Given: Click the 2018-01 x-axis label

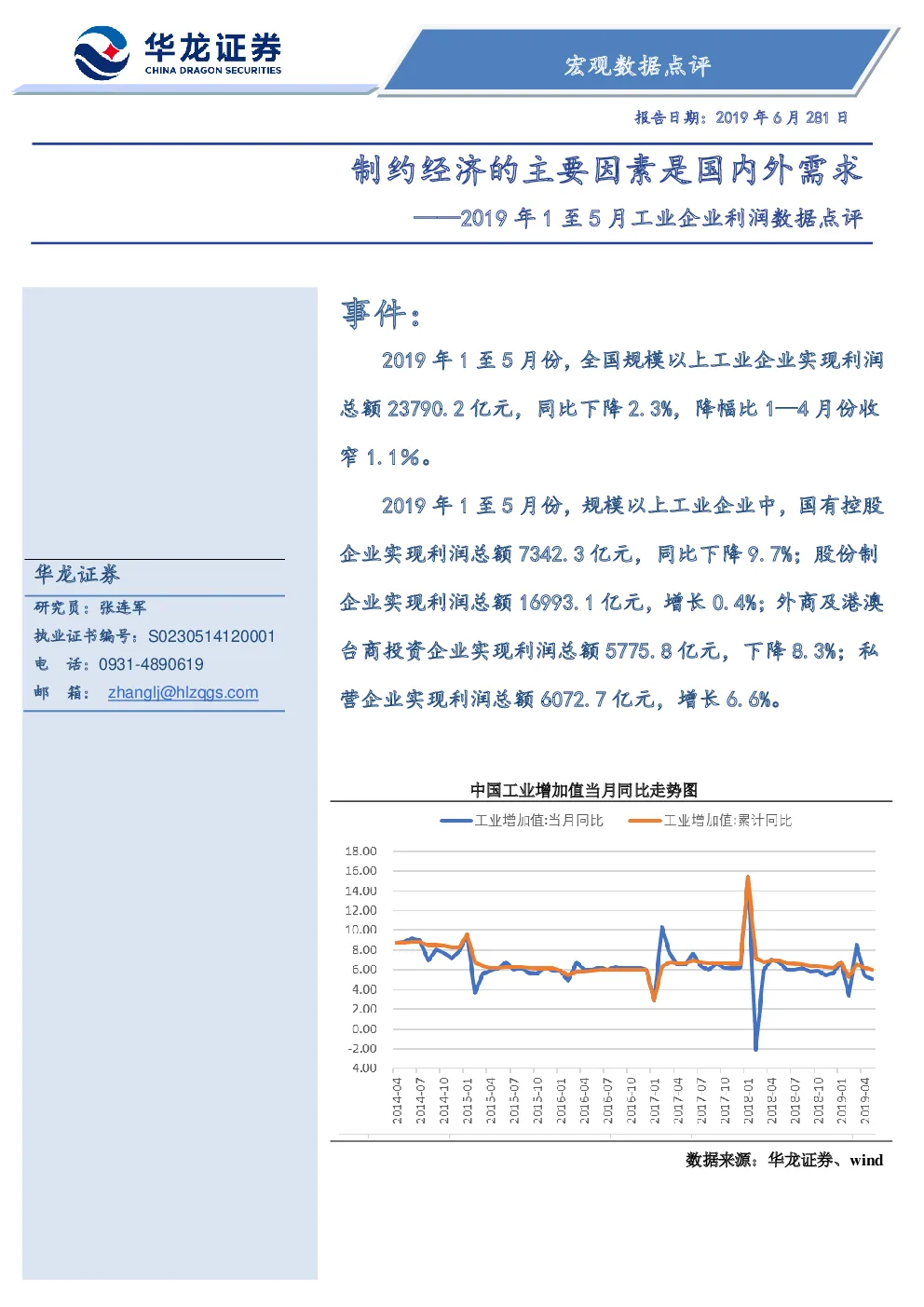Looking at the screenshot, I should [x=748, y=1100].
